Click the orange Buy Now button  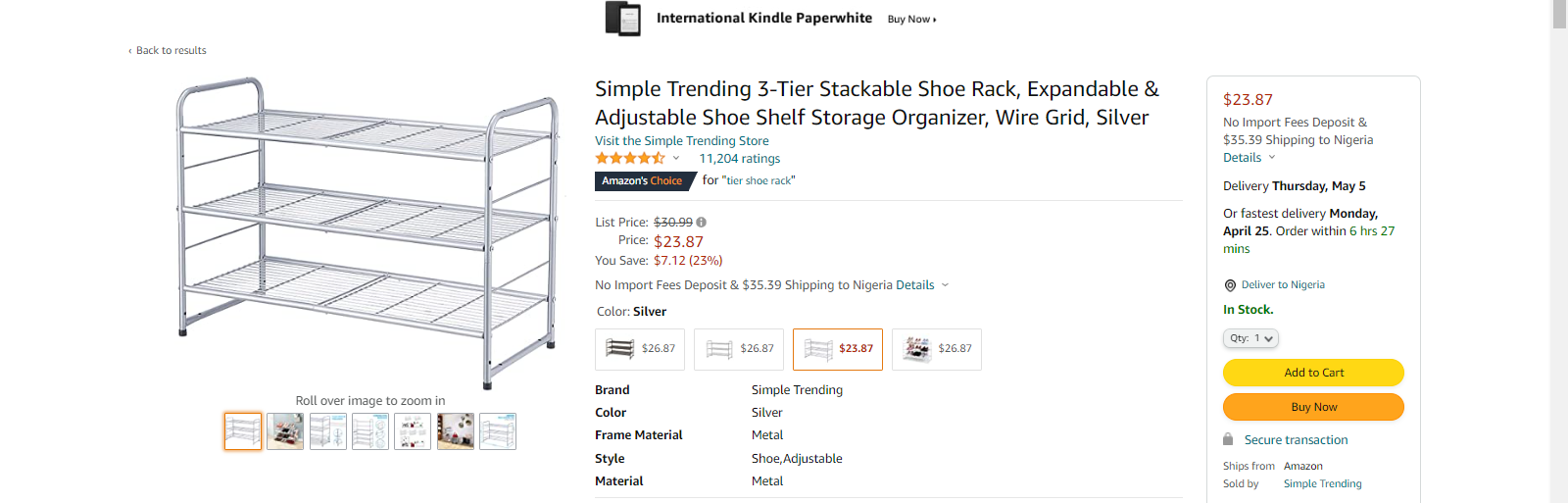tap(1313, 407)
